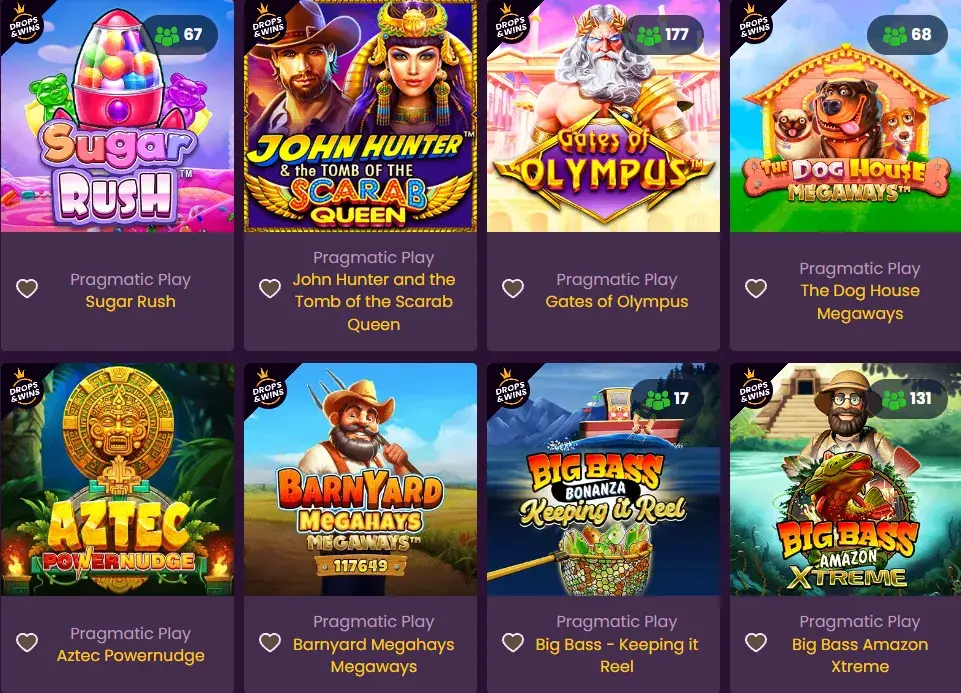Favorite Sugar Rush with the heart icon
Viewport: 961px width, 693px height.
click(x=27, y=288)
